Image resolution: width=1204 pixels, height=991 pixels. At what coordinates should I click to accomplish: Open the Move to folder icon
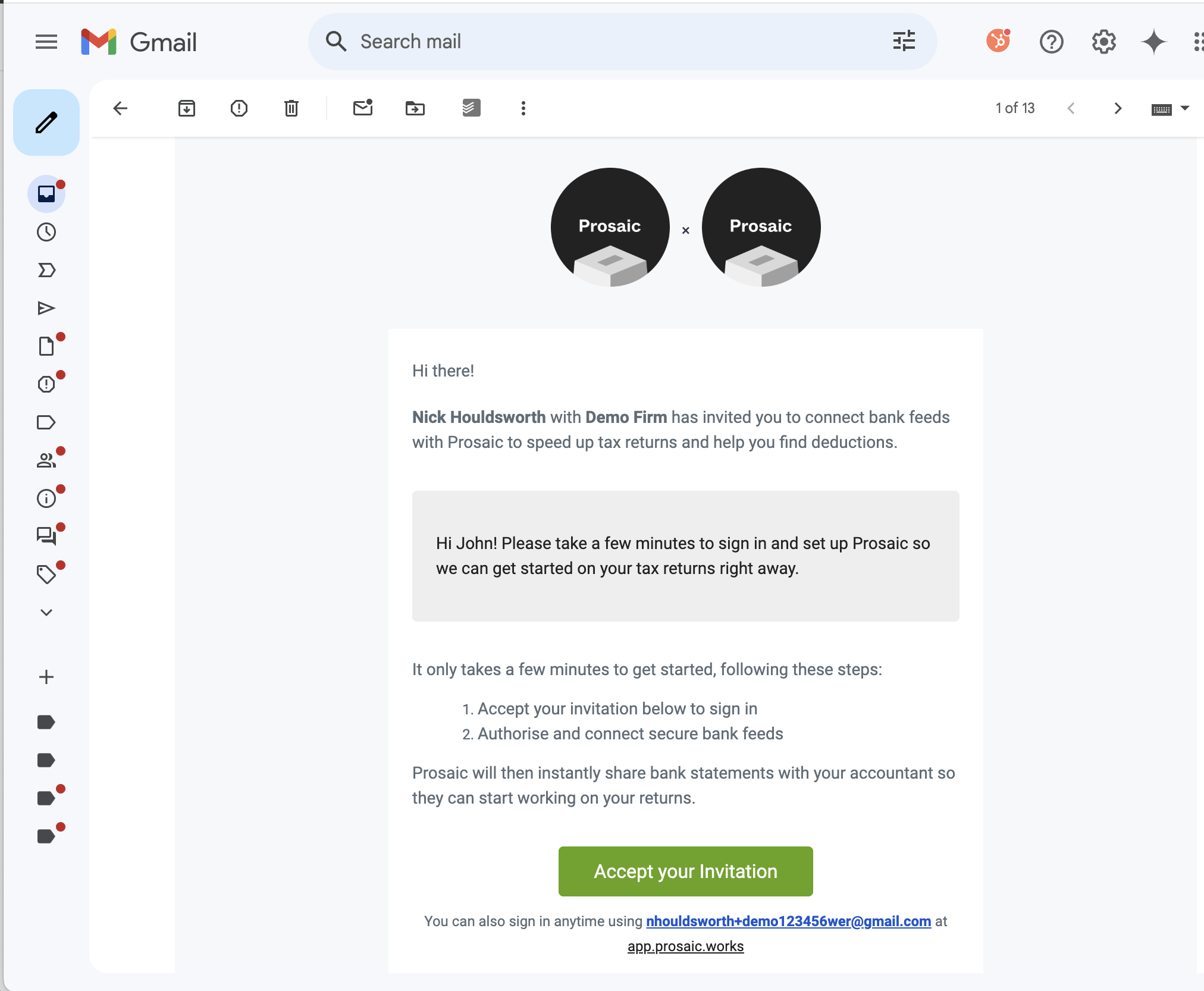point(415,108)
